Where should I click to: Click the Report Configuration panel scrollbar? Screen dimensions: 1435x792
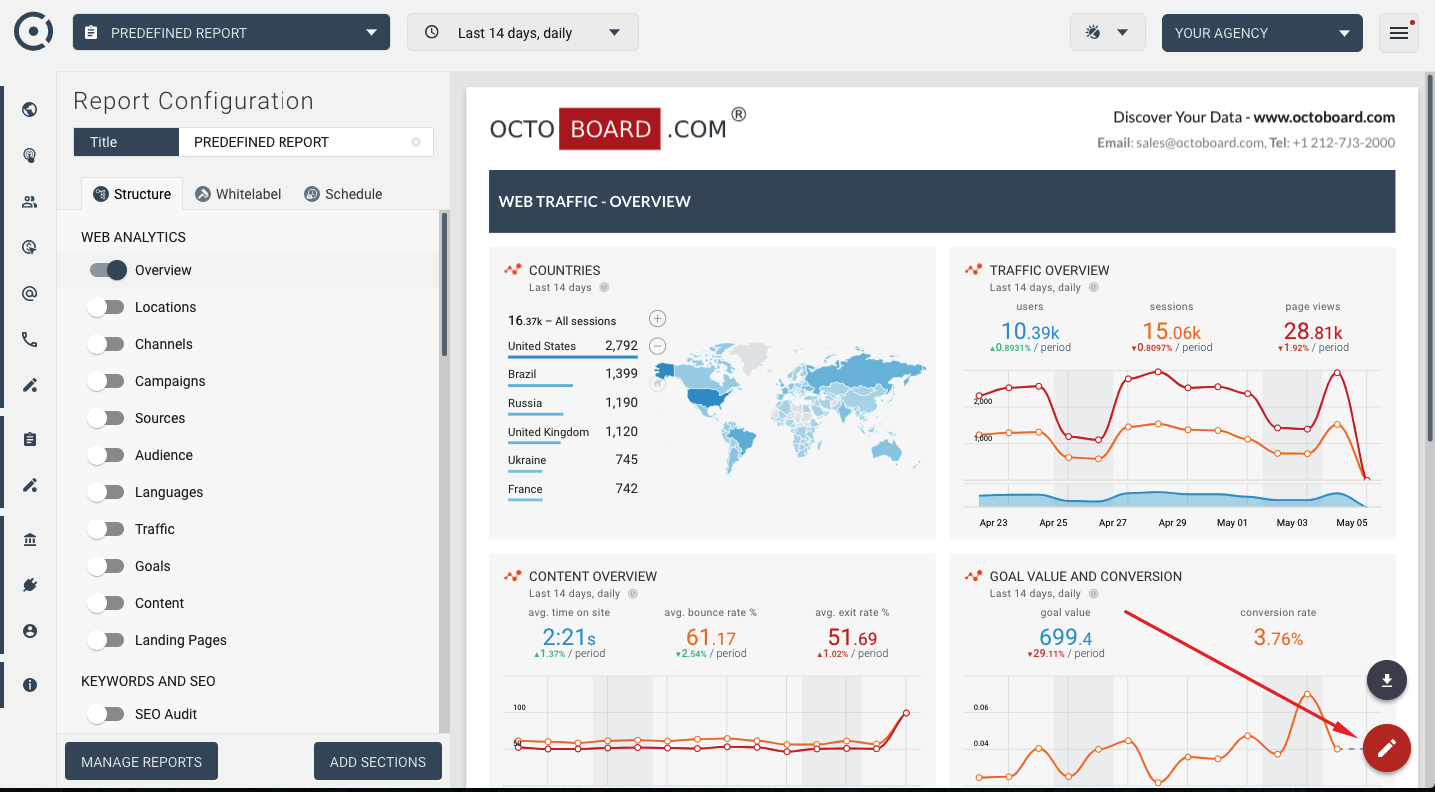444,285
